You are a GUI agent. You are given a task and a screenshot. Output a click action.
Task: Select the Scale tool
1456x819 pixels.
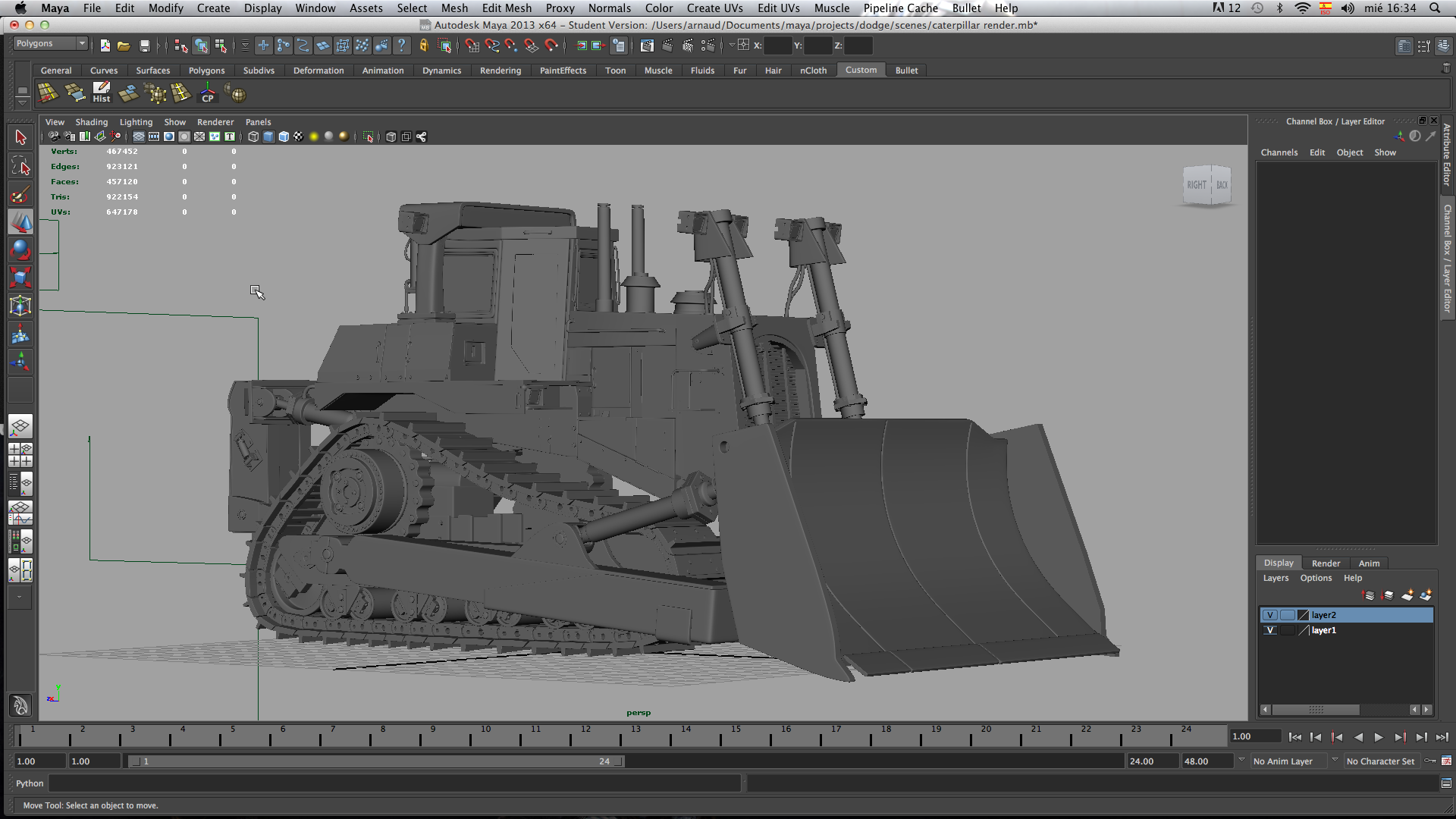(20, 278)
